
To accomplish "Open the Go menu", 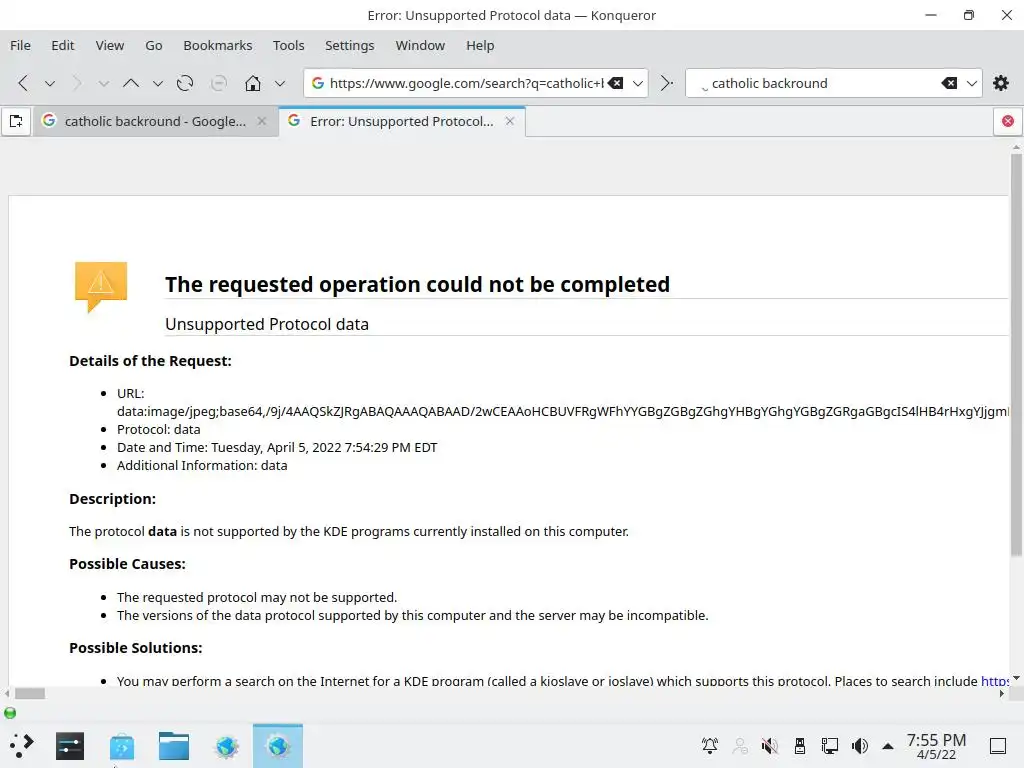I will click(153, 46).
